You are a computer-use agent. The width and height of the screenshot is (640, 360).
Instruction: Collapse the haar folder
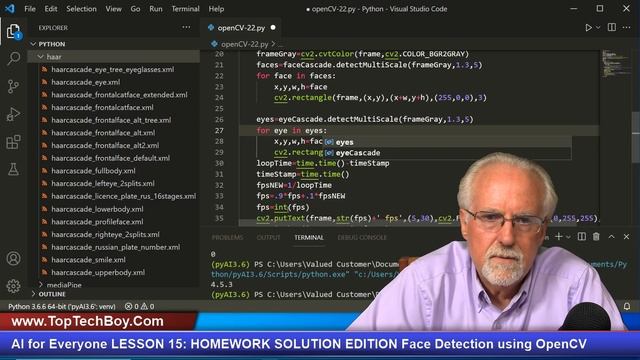[54, 57]
